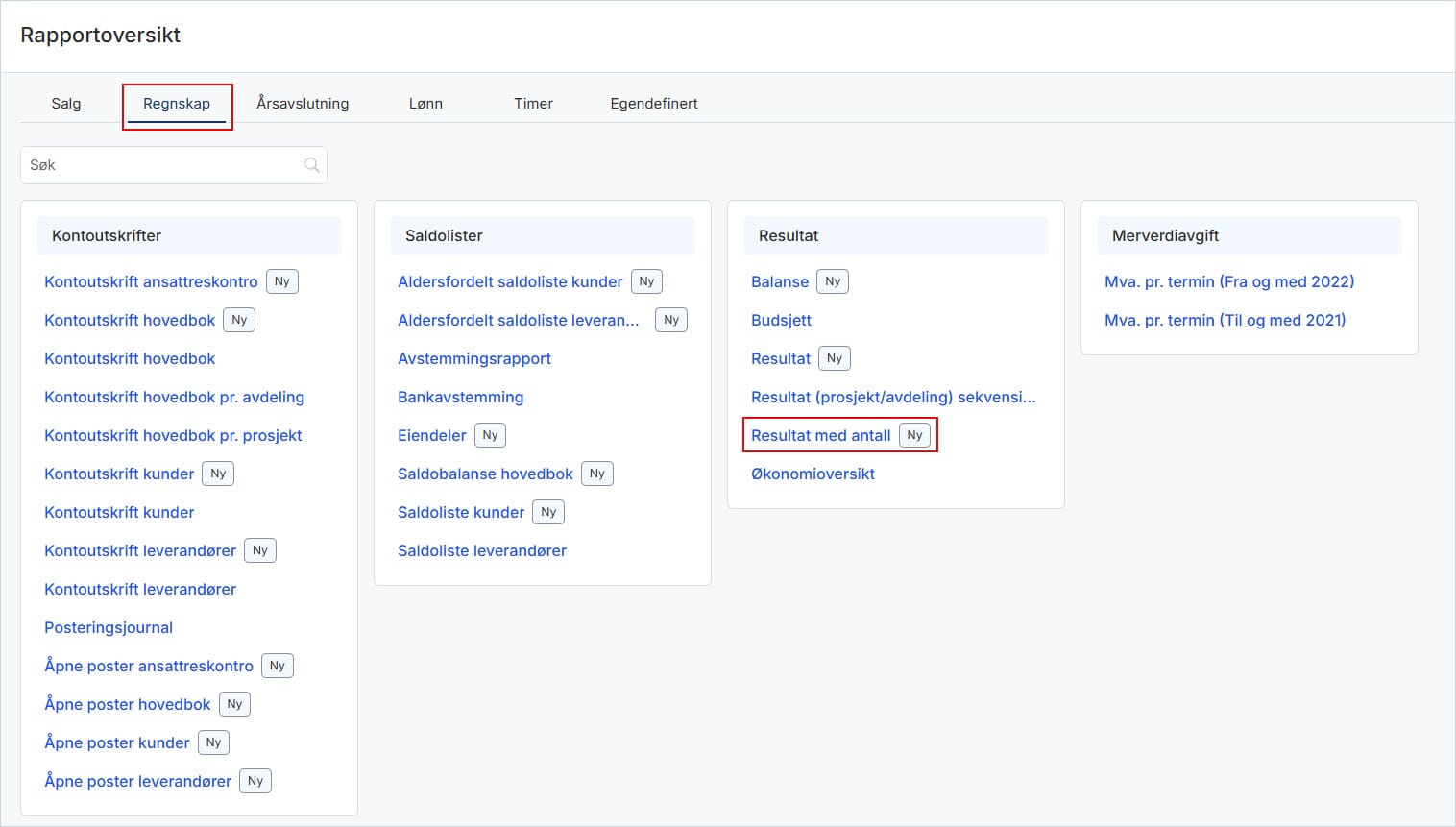Click Ny badge beside Åpne poster leverandører

point(255,781)
